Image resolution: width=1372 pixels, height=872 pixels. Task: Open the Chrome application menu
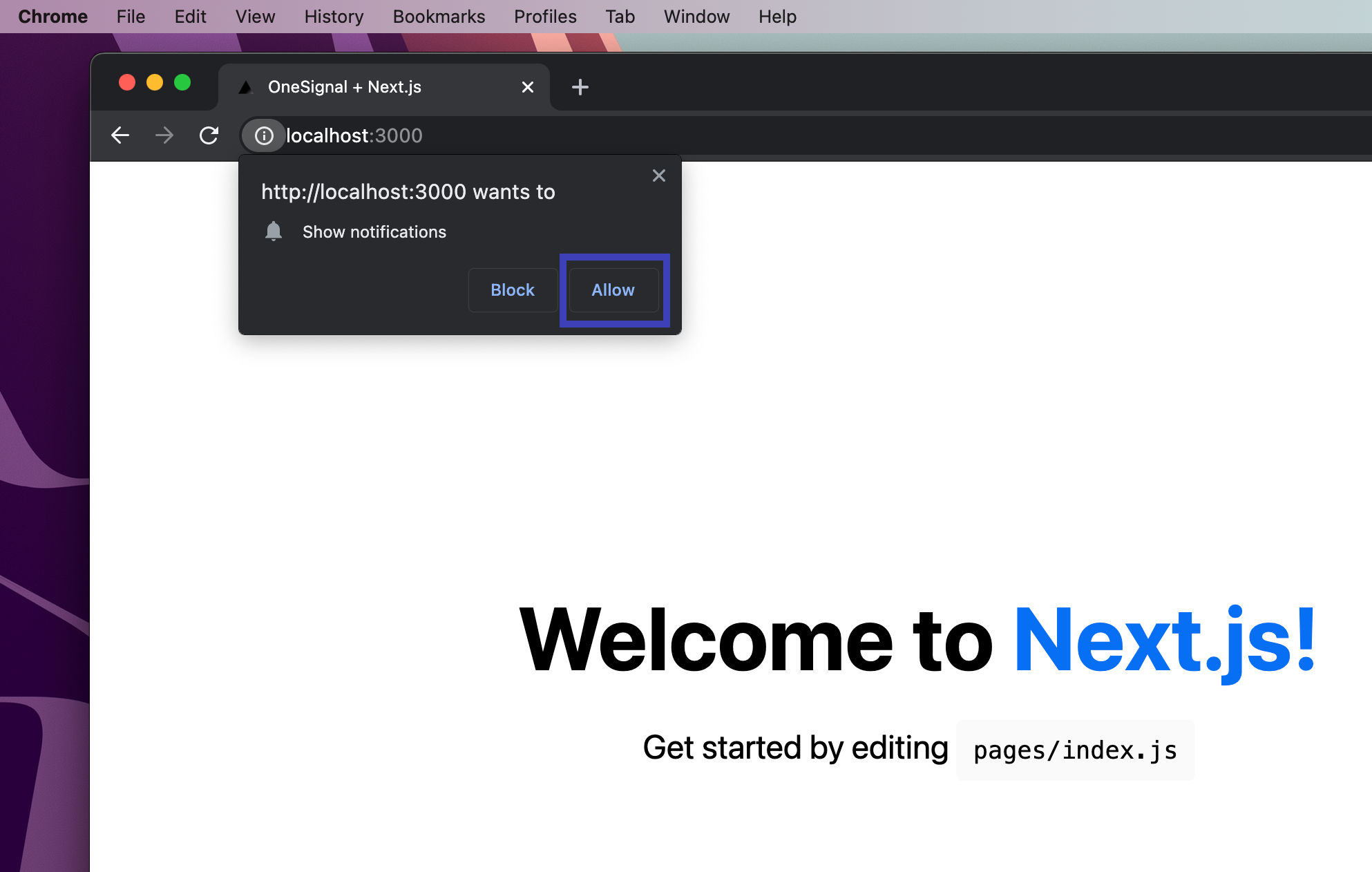pyautogui.click(x=53, y=17)
